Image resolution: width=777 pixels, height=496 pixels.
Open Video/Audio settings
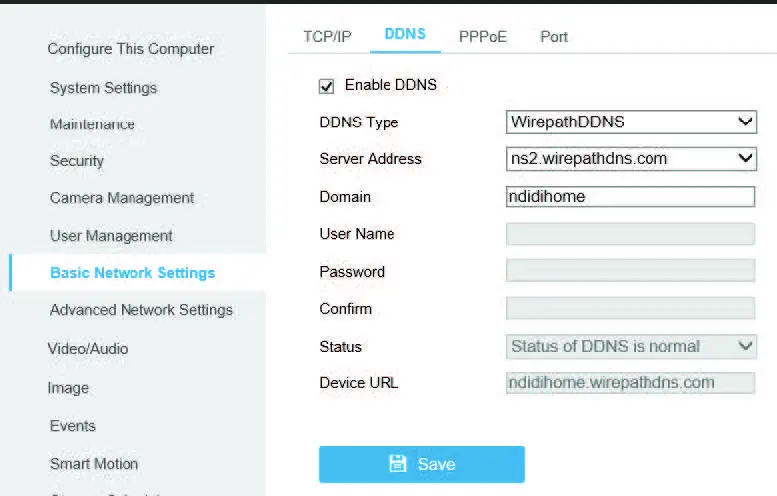tap(88, 348)
